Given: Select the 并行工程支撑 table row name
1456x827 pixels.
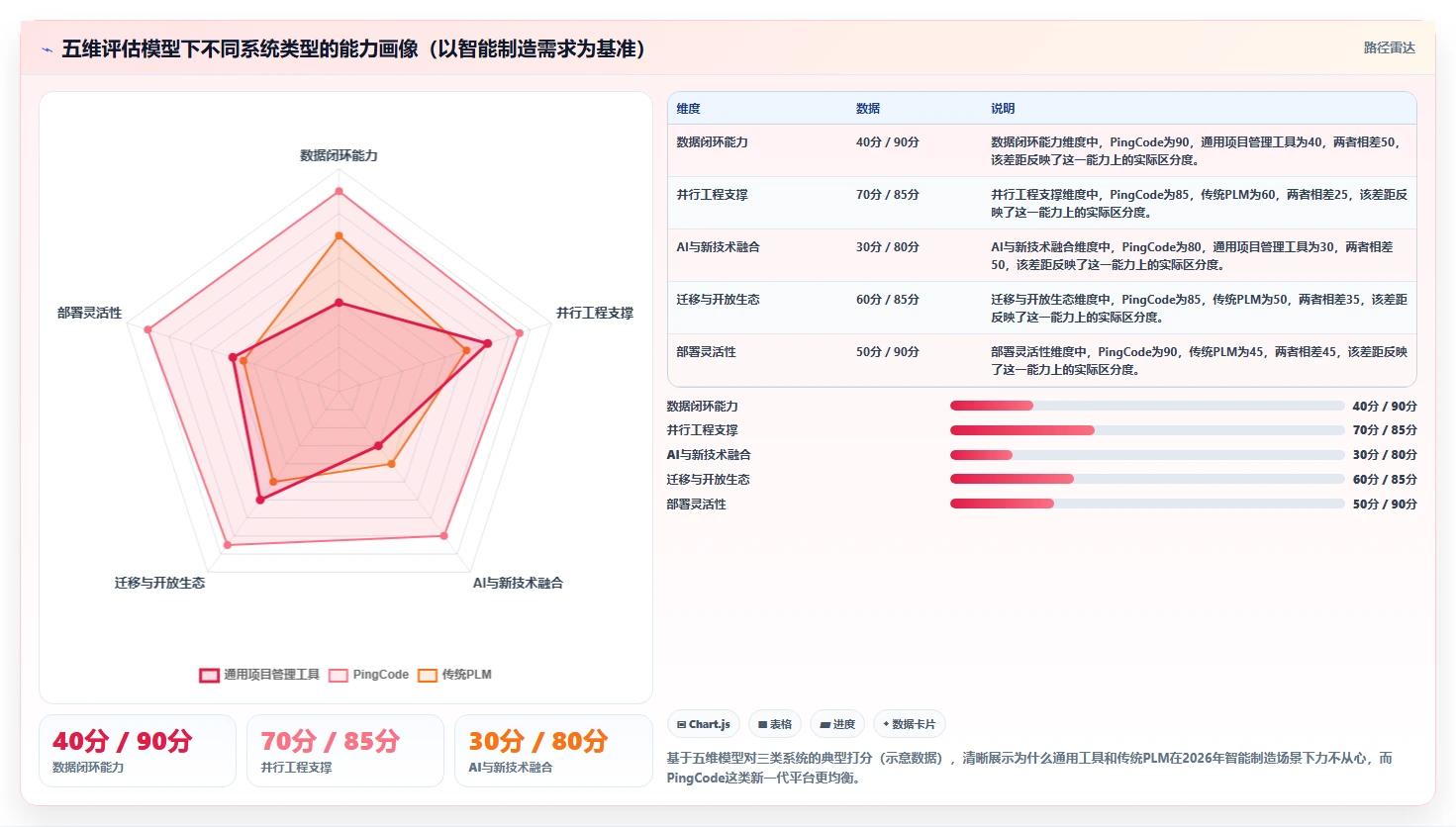Looking at the screenshot, I should coord(712,195).
